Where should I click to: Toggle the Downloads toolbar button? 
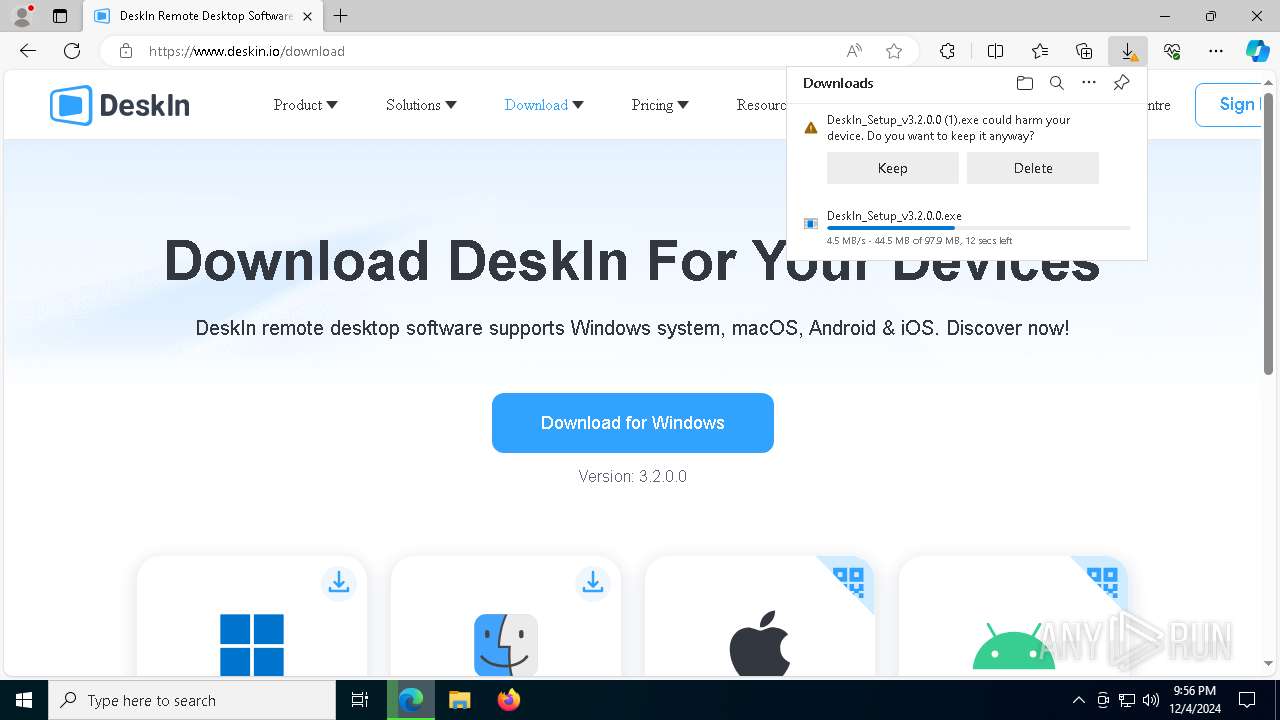click(x=1128, y=51)
